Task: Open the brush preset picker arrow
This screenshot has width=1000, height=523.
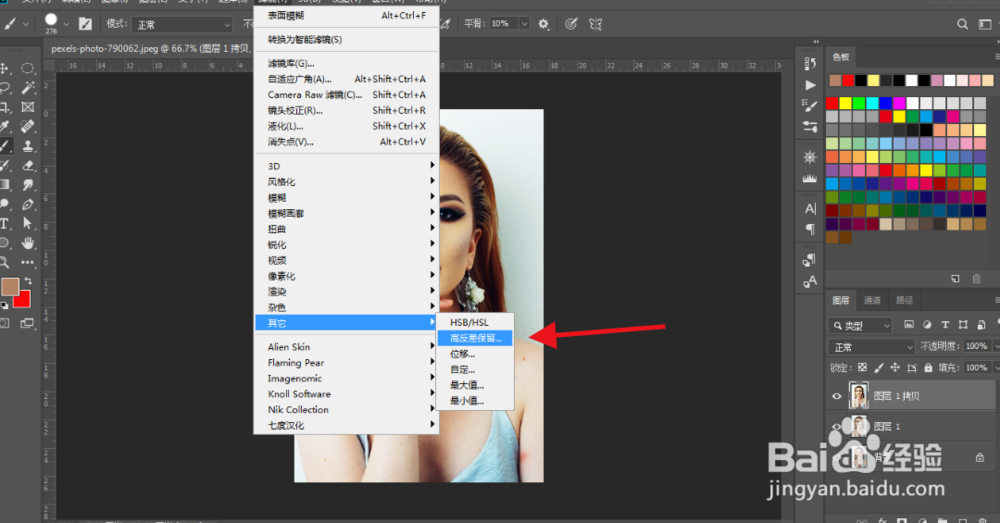Action: (x=66, y=24)
